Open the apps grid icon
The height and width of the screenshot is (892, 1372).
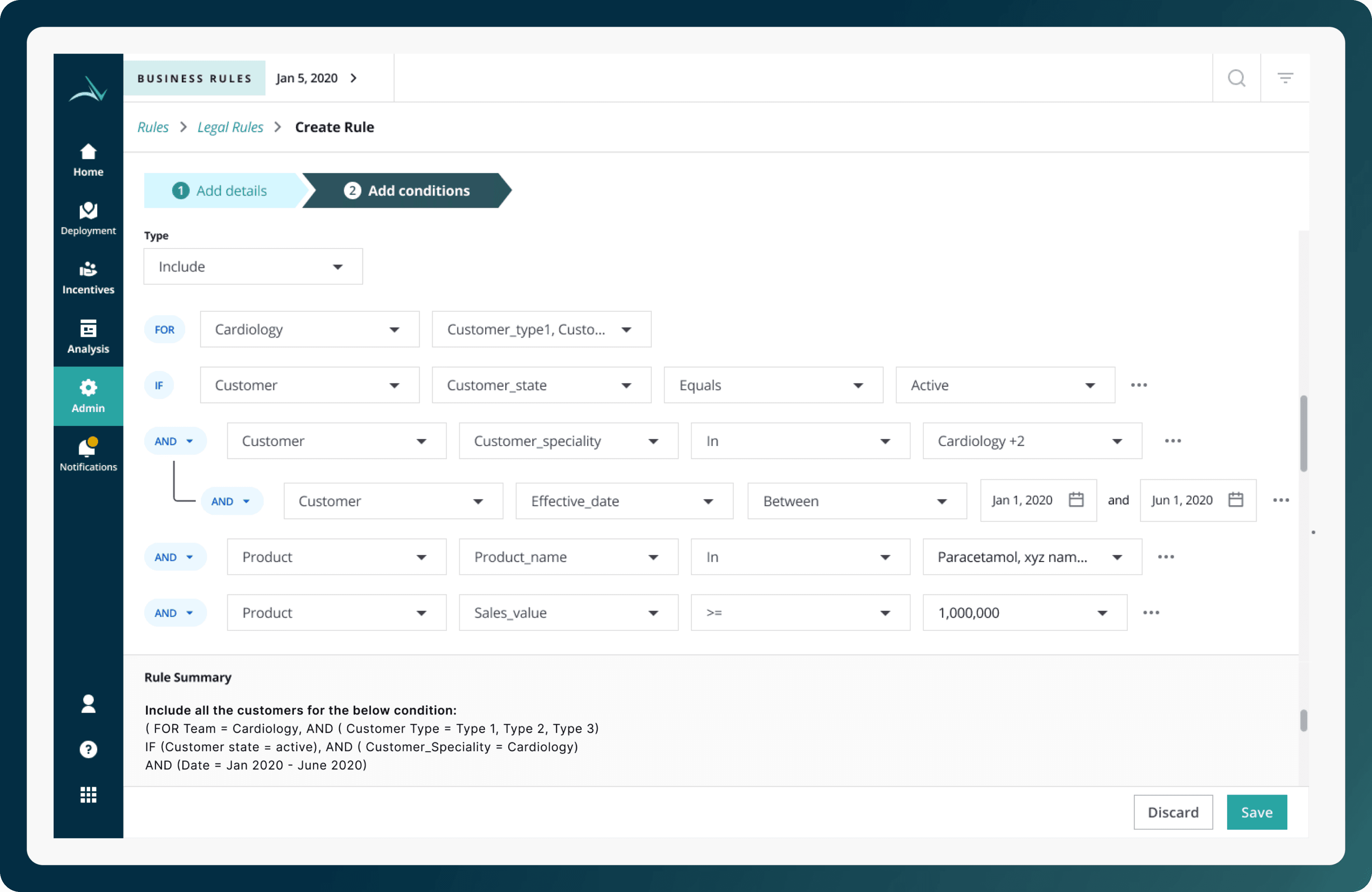[88, 795]
